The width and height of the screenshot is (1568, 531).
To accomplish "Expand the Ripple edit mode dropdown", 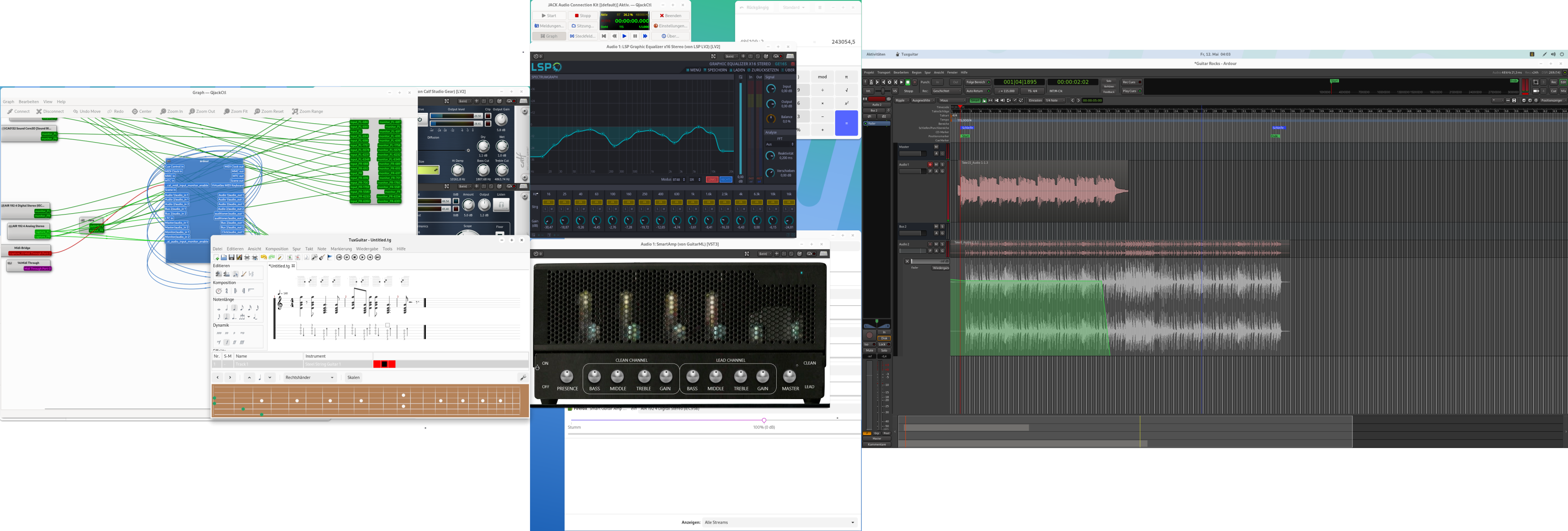I will coord(902,100).
